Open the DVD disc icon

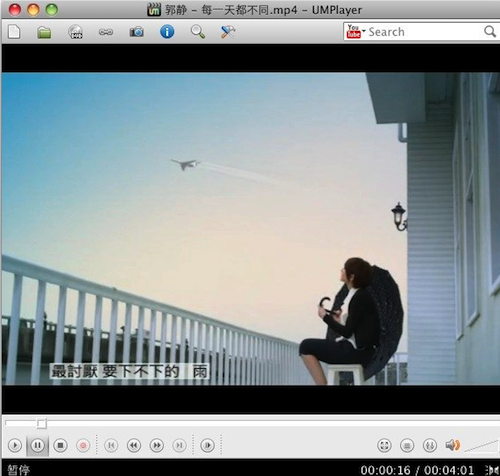tap(75, 32)
